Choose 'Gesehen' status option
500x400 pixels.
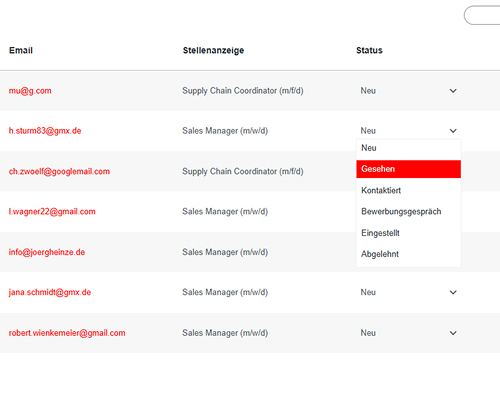[x=408, y=169]
